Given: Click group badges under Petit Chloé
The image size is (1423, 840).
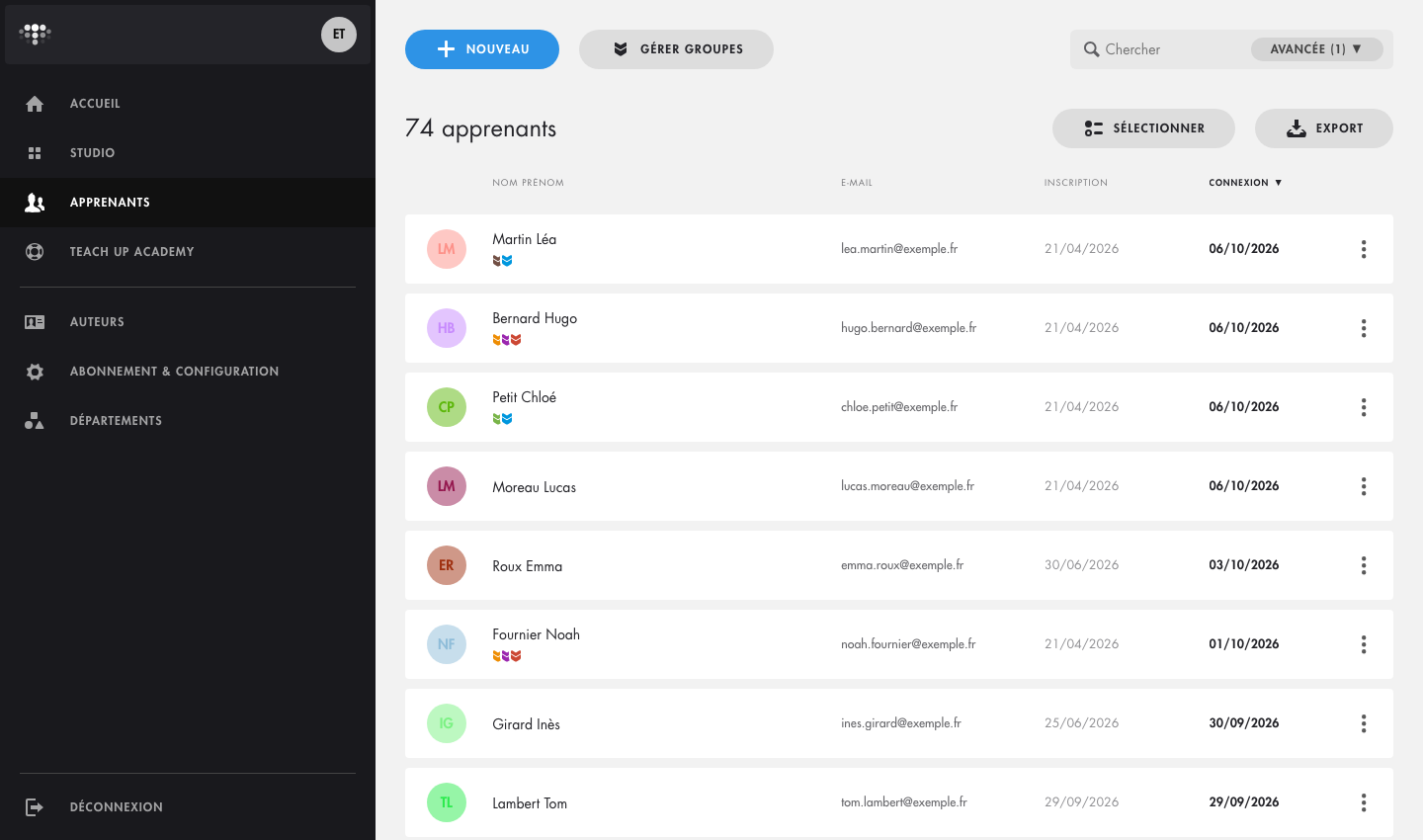Looking at the screenshot, I should click(x=503, y=419).
